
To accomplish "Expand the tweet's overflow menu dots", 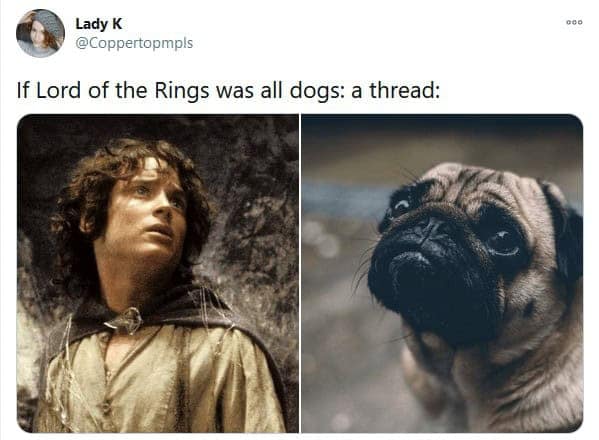I will coord(574,23).
